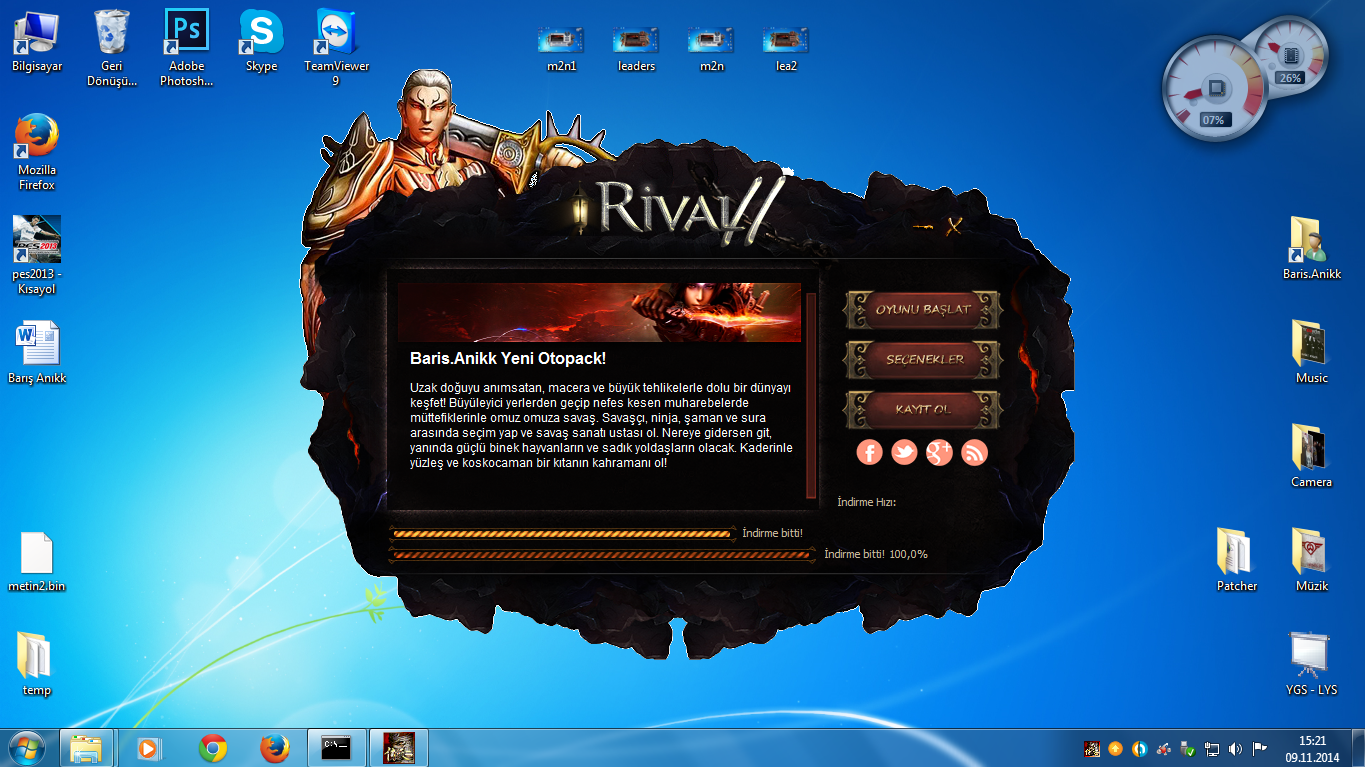
Task: Start the game with OYUNU BAŞLAT
Action: pyautogui.click(x=923, y=309)
